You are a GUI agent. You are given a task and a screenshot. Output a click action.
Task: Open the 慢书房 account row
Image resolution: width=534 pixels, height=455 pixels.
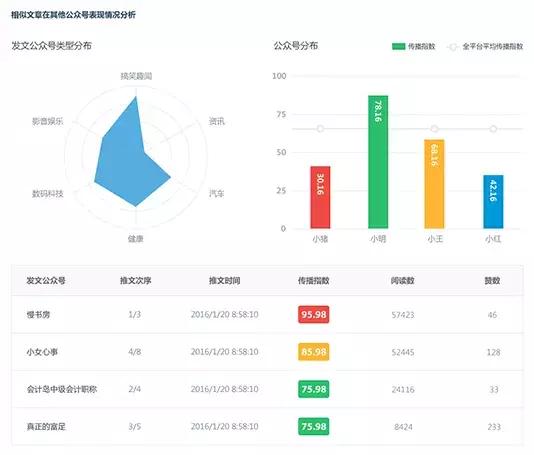(267, 314)
